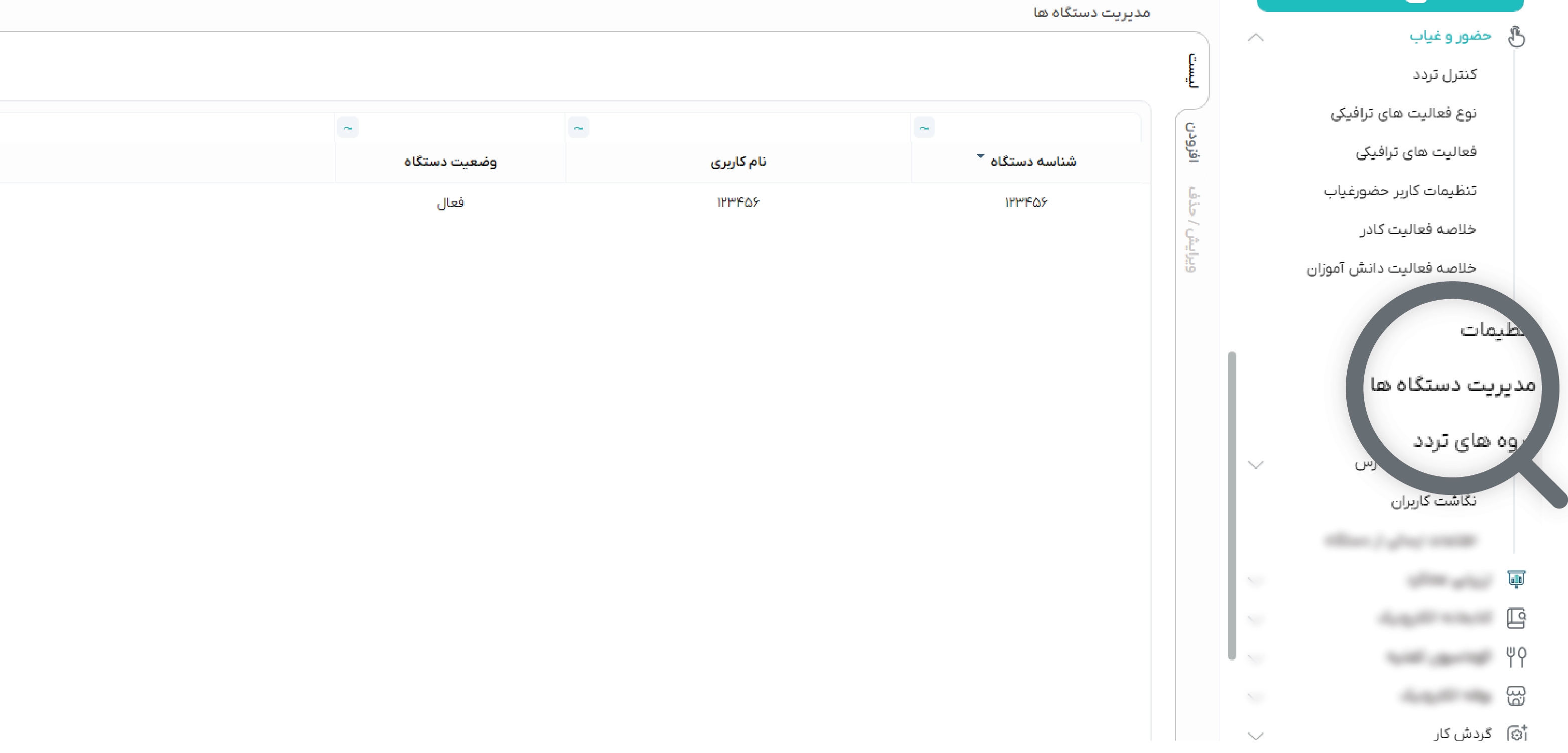
Task: Click the ۱۲۳۴۵۶ cell under نام کاربری
Action: click(738, 202)
